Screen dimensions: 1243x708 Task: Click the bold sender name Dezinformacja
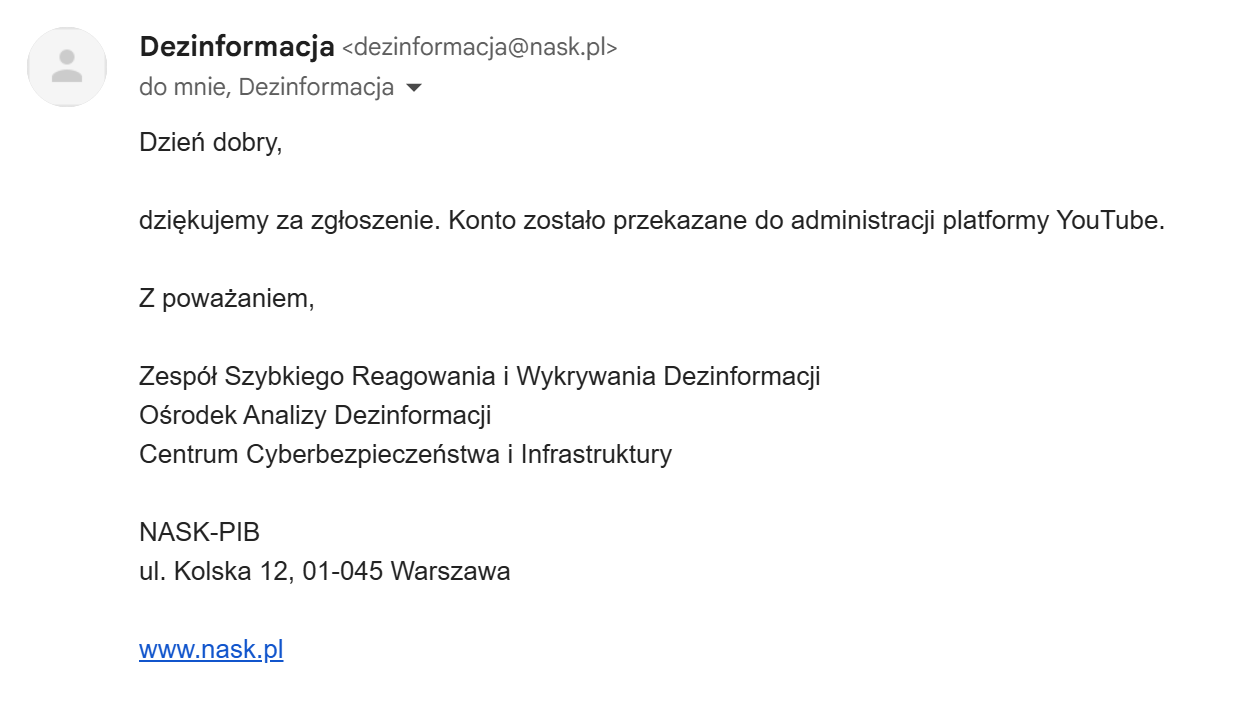[x=236, y=46]
